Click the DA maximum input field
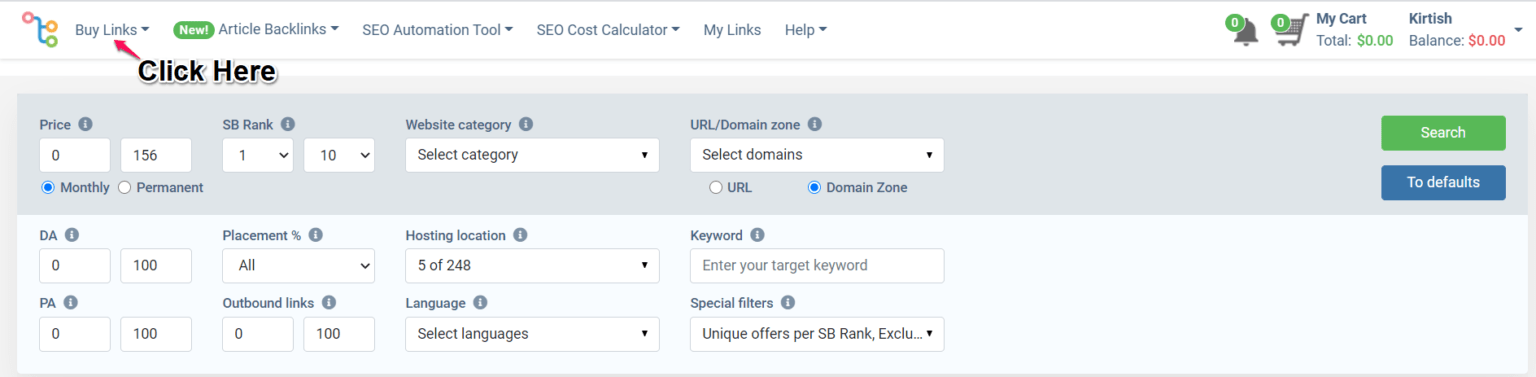The width and height of the screenshot is (1536, 377). (x=156, y=265)
